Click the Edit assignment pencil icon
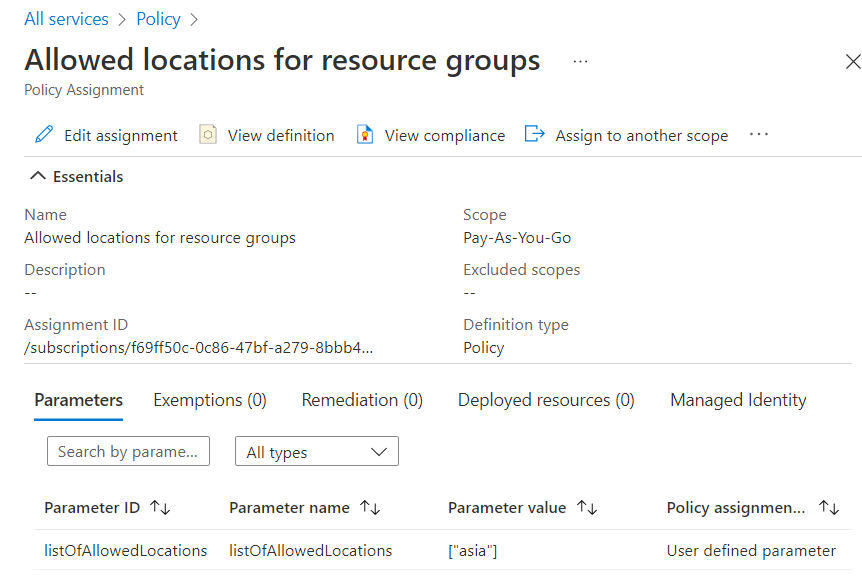 point(44,135)
